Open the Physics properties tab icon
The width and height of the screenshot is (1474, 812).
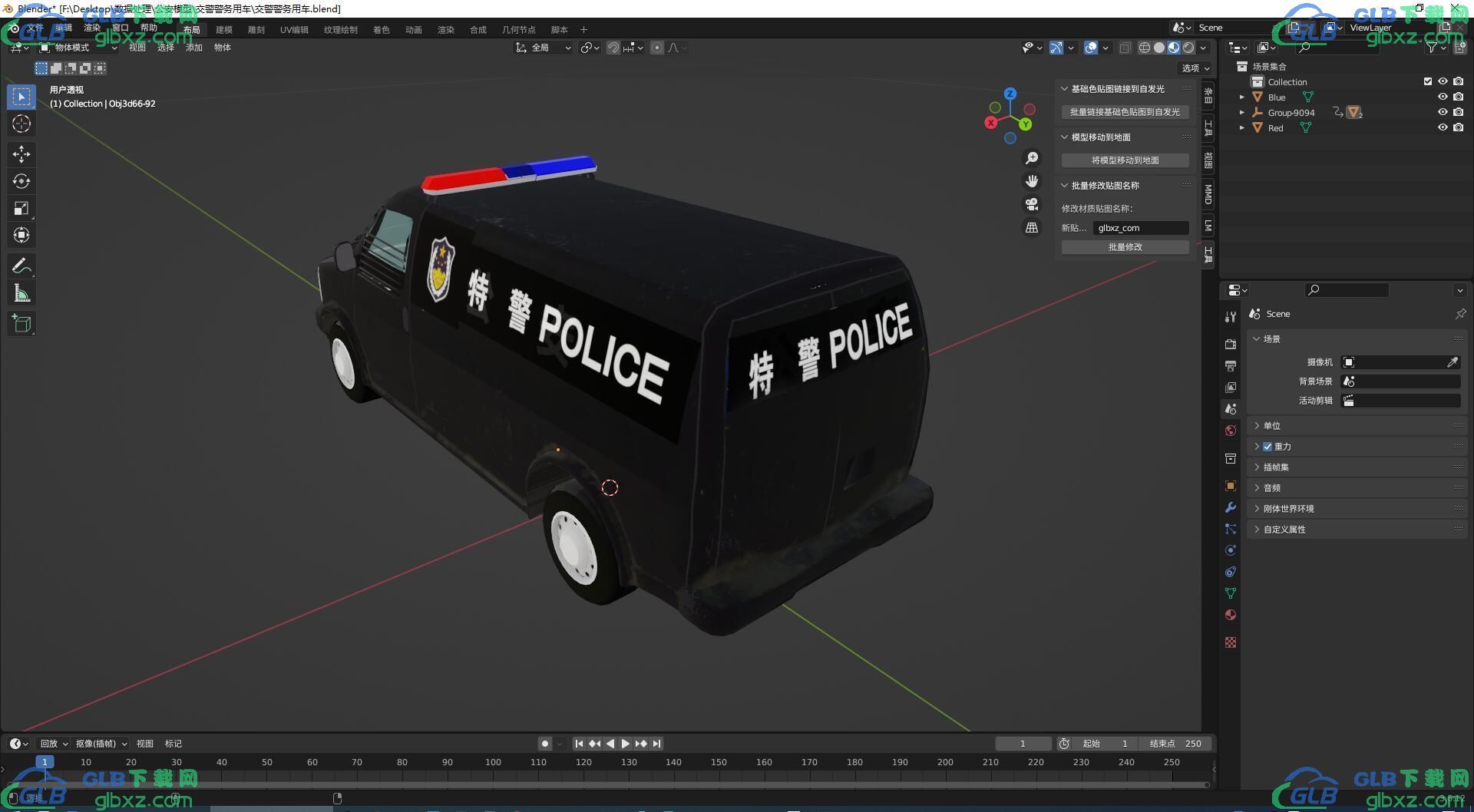(1231, 550)
